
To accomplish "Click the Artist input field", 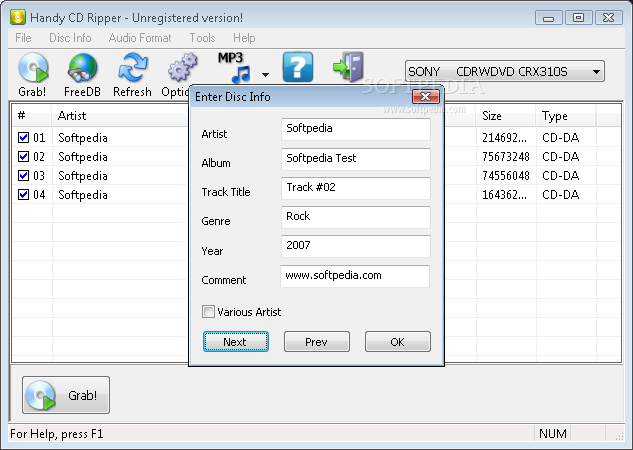I will pyautogui.click(x=356, y=129).
